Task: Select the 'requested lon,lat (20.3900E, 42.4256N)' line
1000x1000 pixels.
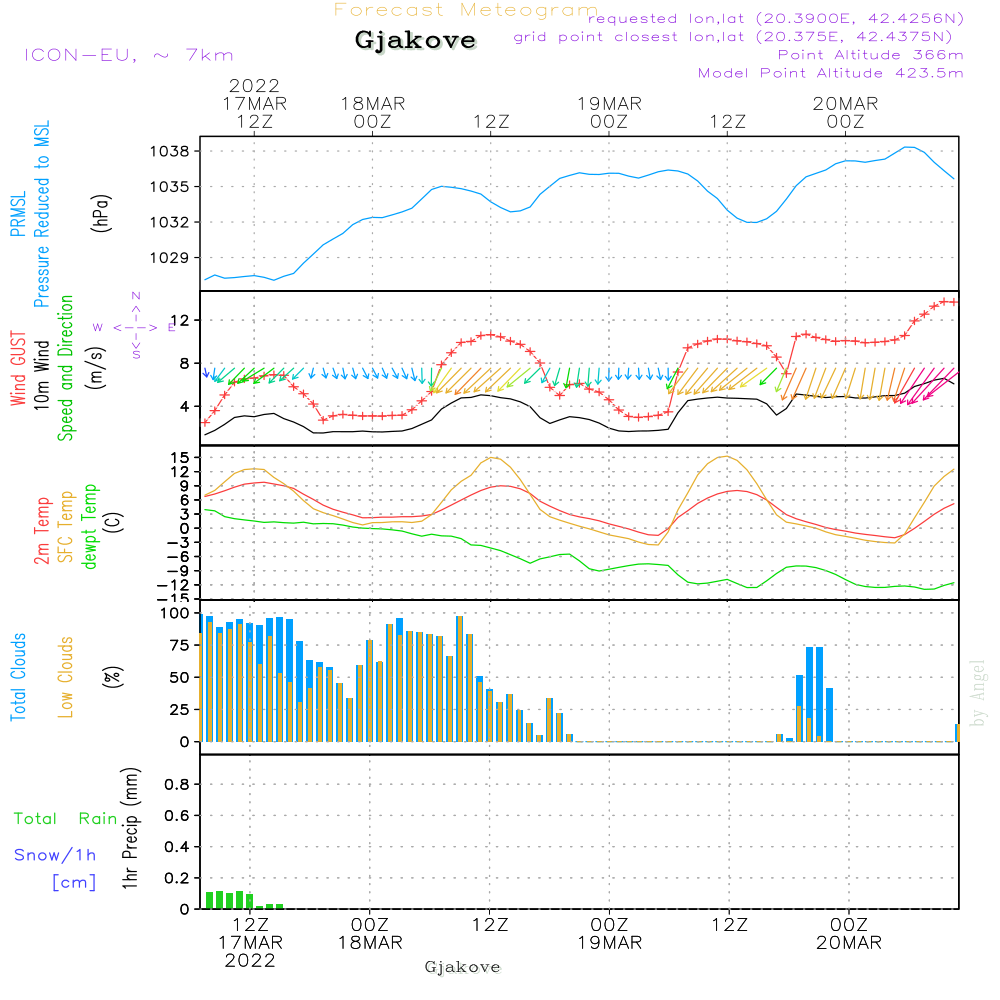Action: [776, 18]
